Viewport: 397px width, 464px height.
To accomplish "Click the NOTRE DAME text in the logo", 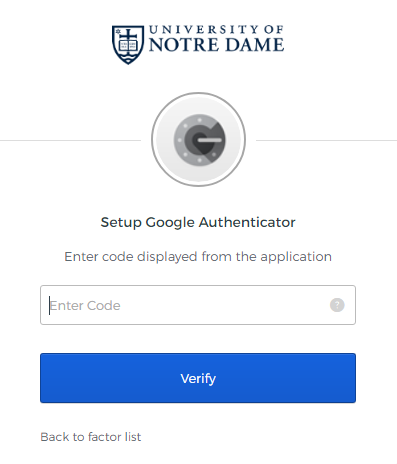I will (216, 45).
